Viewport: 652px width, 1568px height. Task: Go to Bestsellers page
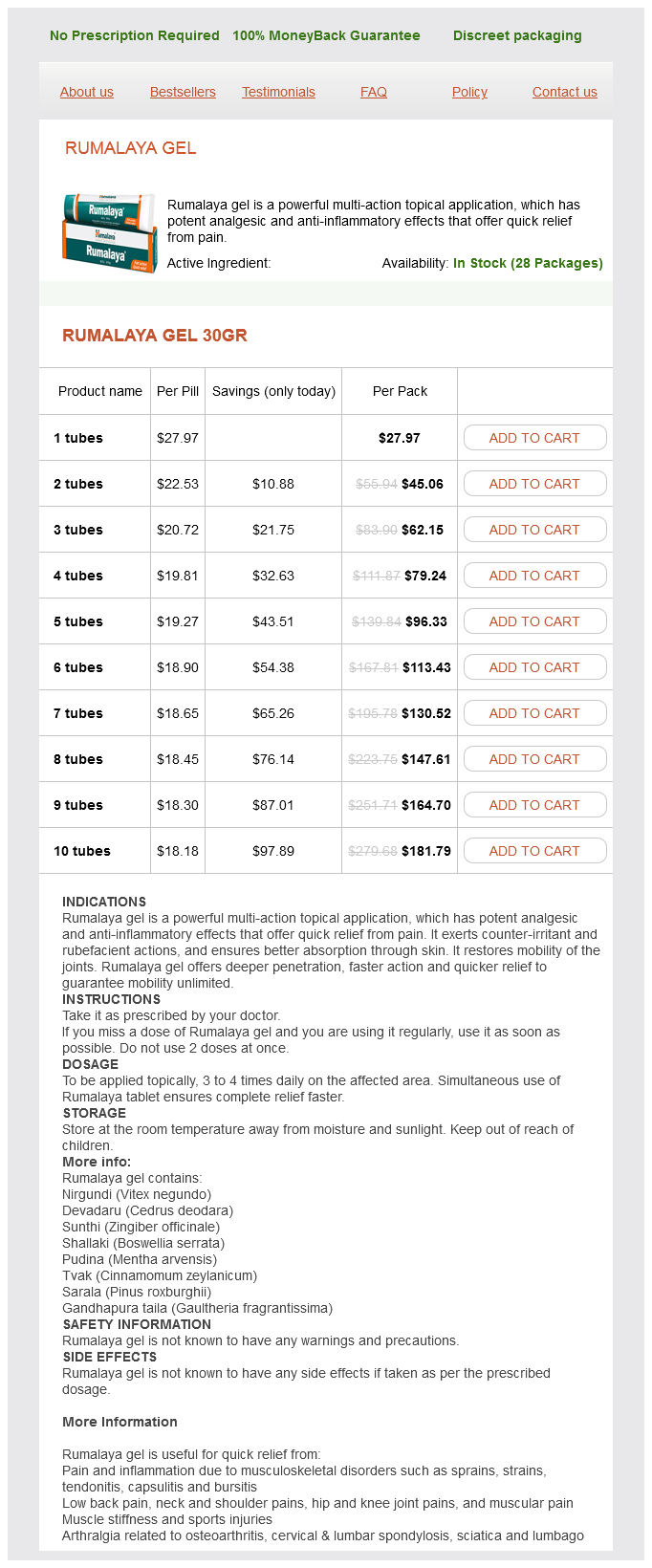tap(183, 92)
